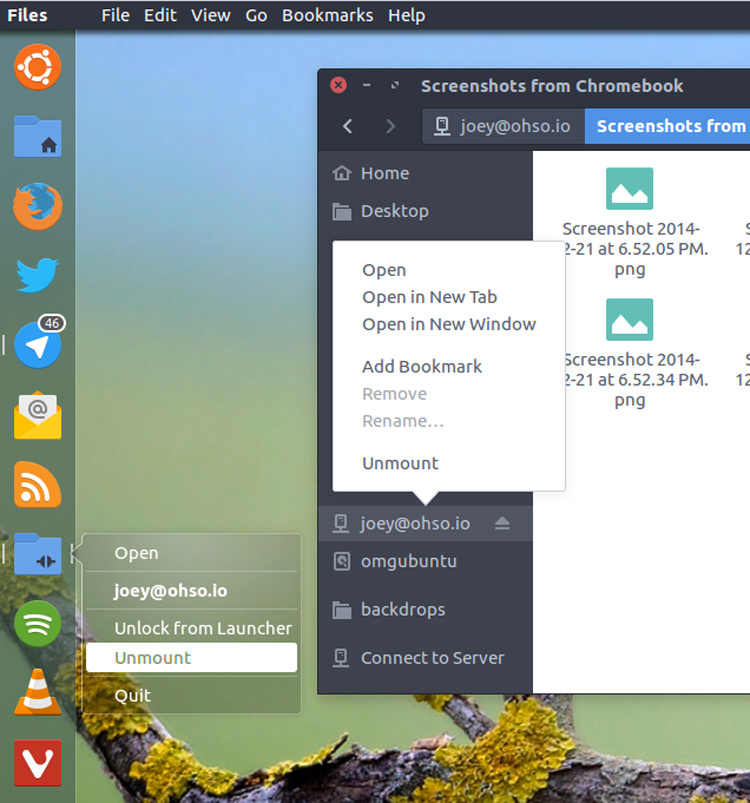Launch Spotify from the dock
This screenshot has height=803, width=750.
click(38, 624)
